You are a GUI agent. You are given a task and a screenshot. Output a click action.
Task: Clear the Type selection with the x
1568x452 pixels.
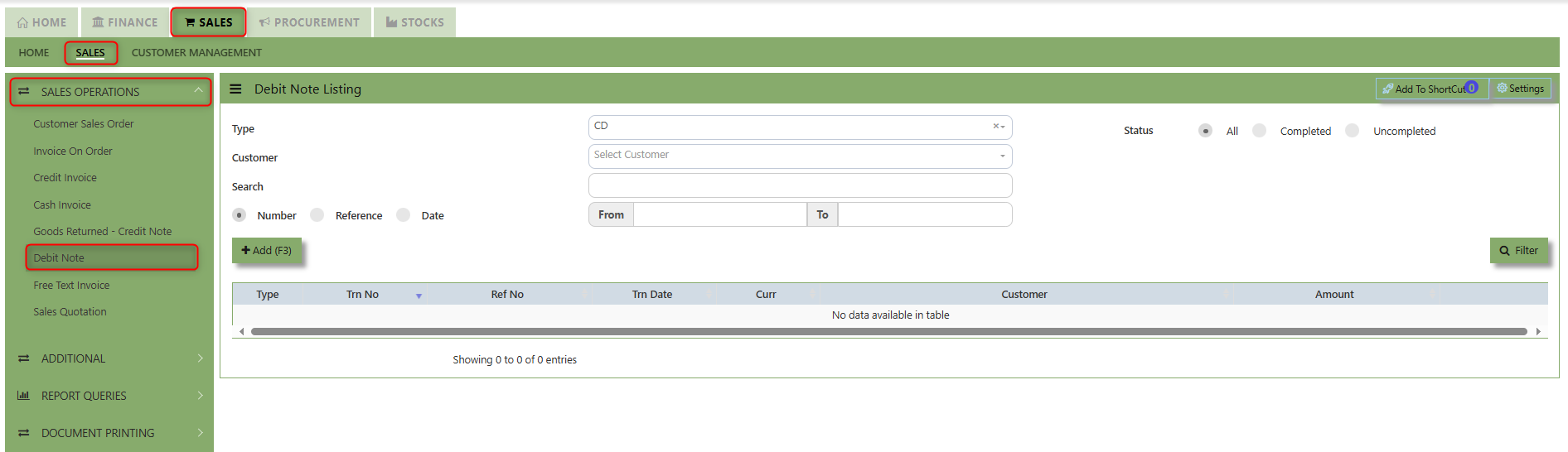[995, 127]
